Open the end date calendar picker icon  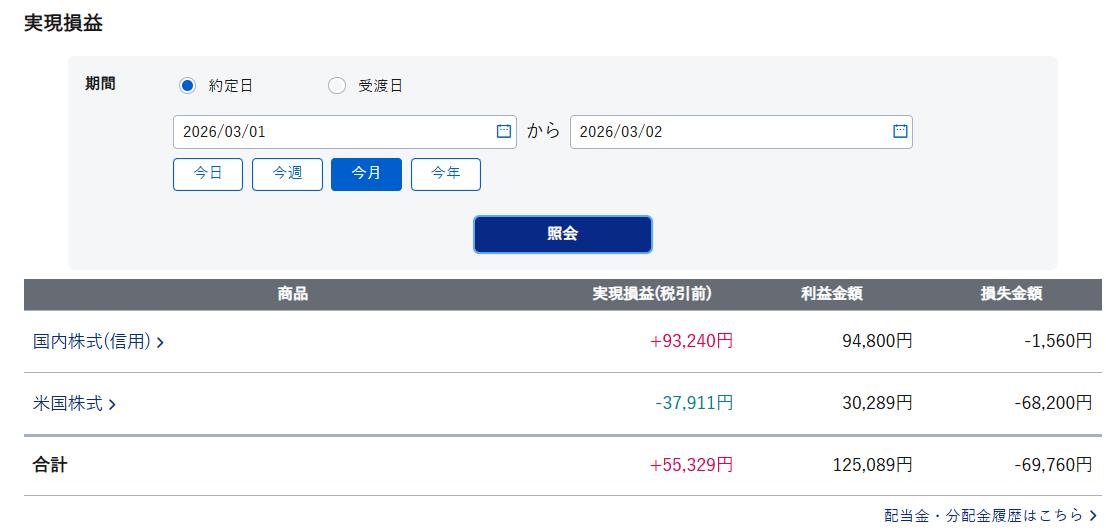point(900,132)
